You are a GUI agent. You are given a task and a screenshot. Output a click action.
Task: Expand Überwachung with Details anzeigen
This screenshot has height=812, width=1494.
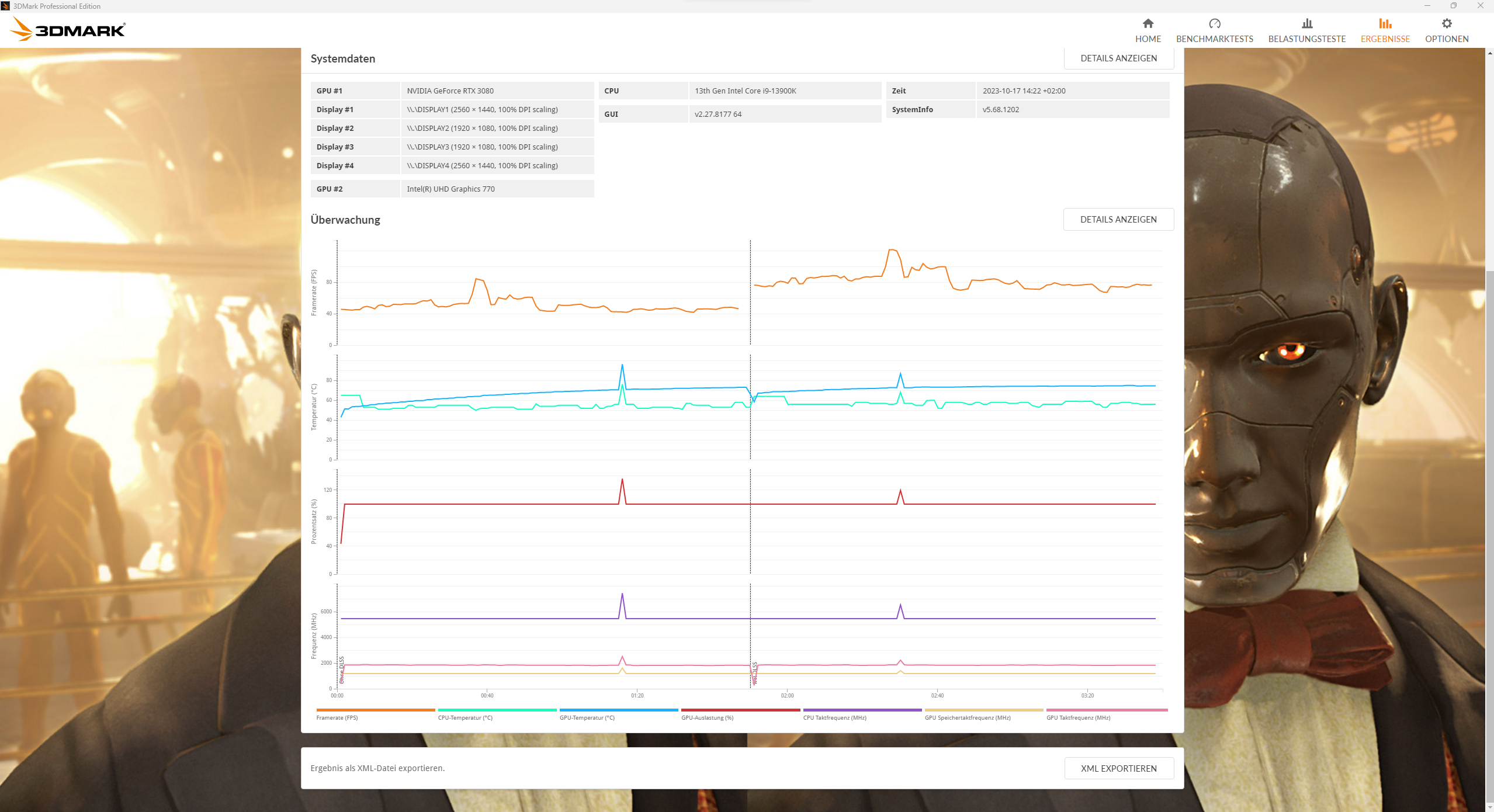pos(1118,220)
